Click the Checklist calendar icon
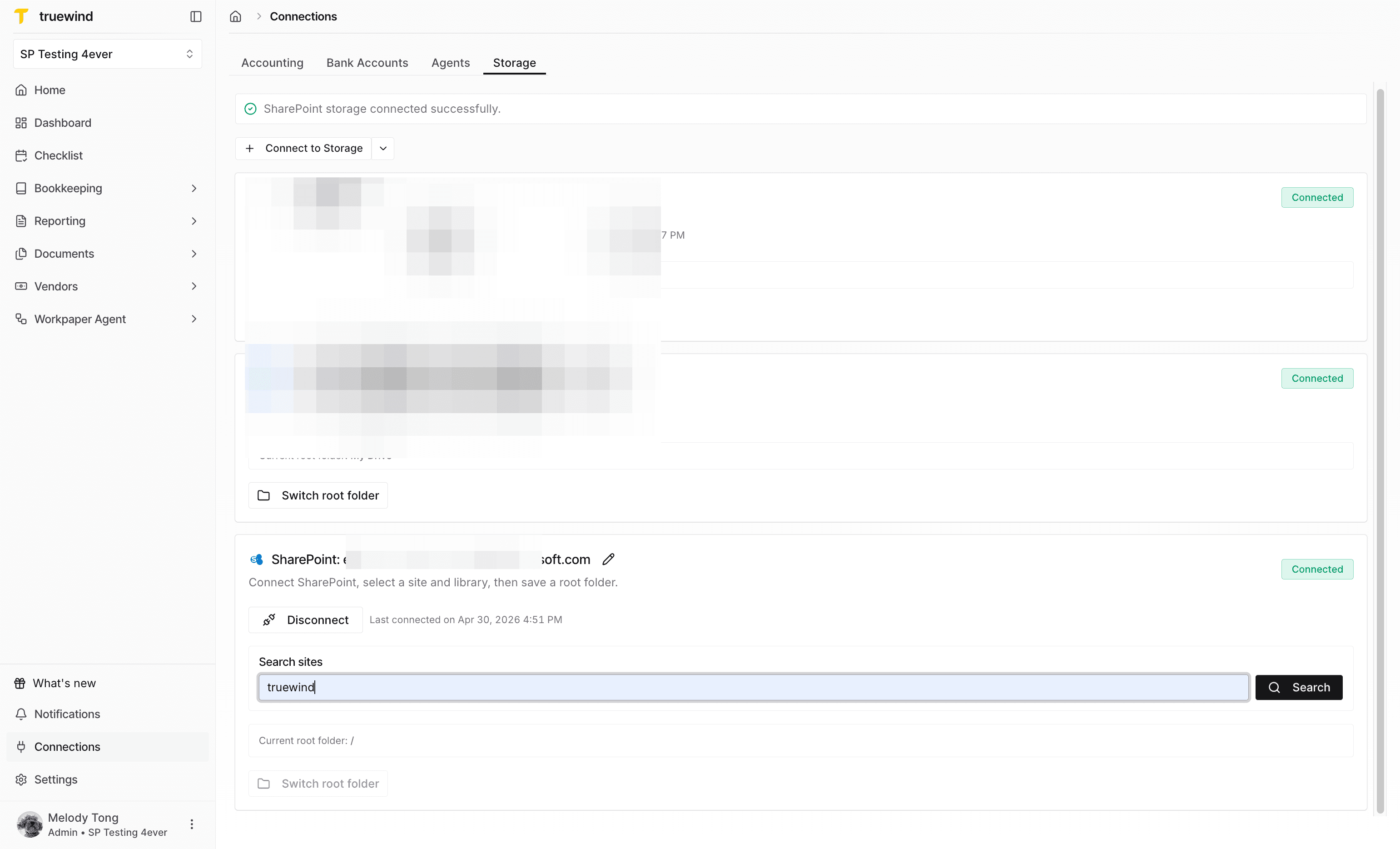The image size is (1400, 849). [21, 155]
